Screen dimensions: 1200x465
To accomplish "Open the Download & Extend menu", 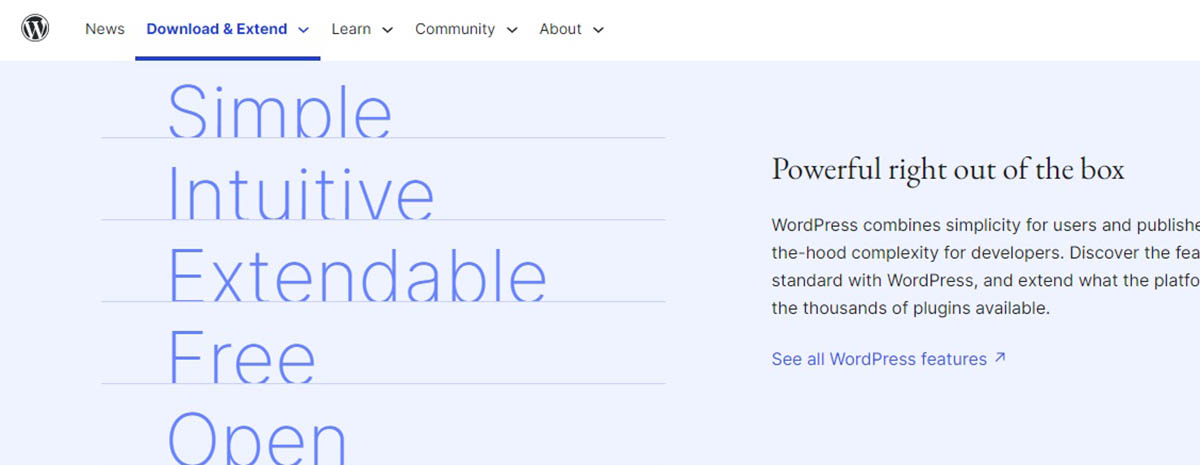I will point(217,29).
